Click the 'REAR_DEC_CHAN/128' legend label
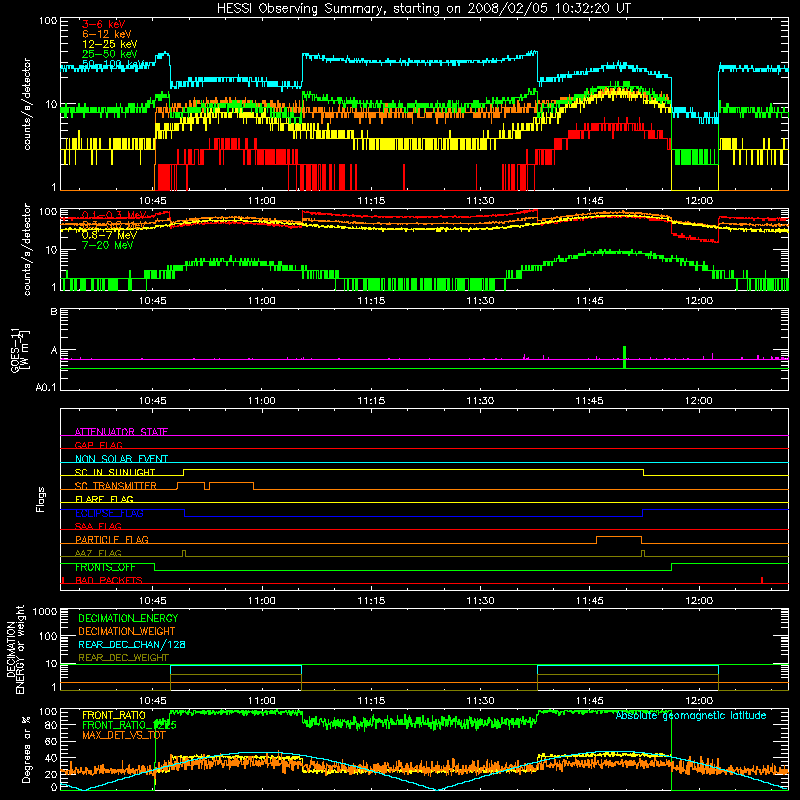This screenshot has height=800, width=800. click(132, 644)
